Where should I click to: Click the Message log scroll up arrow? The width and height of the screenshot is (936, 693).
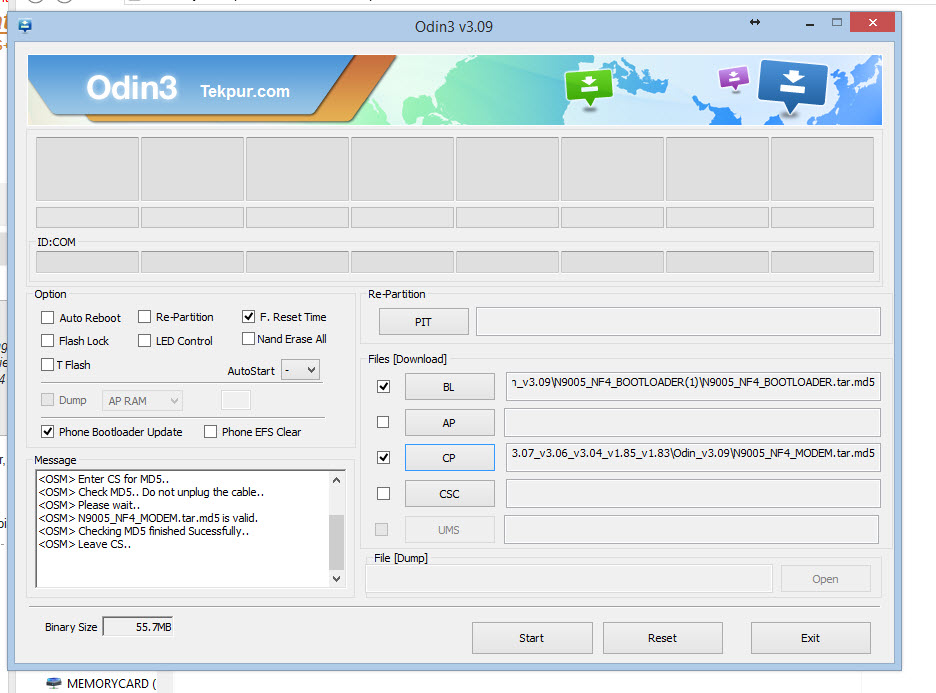(337, 480)
